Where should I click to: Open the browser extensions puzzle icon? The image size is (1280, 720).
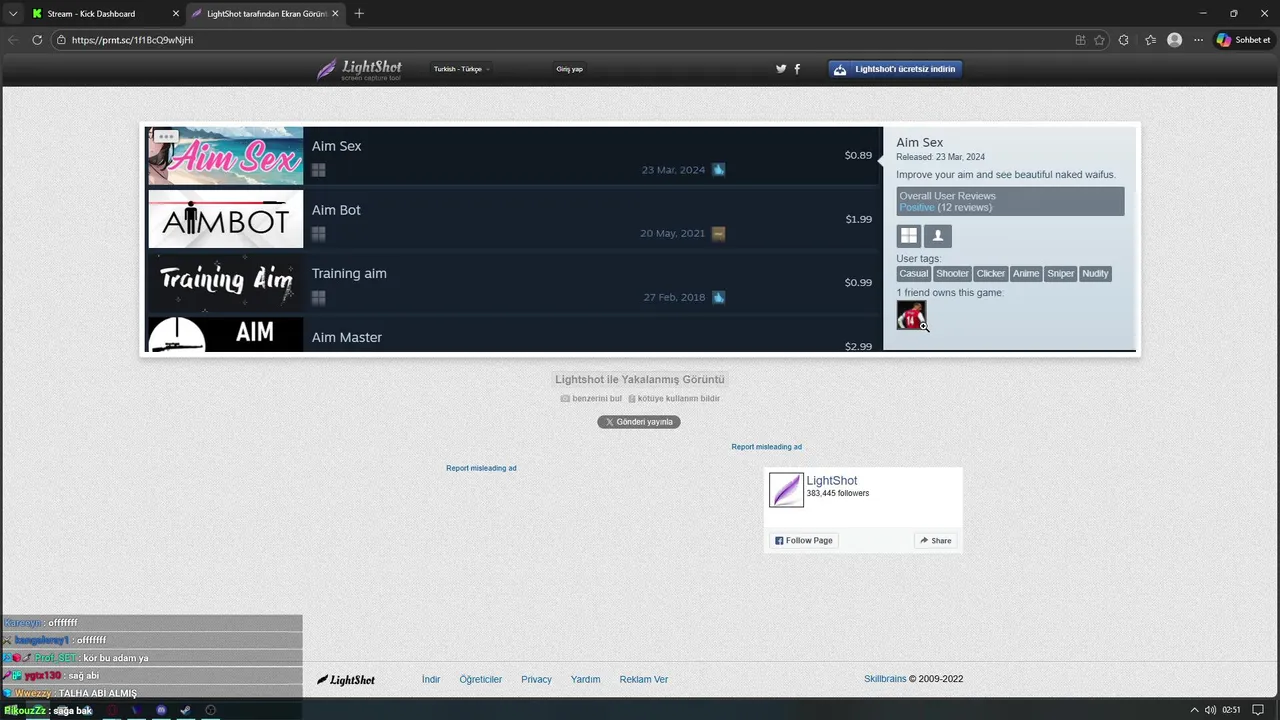(1123, 40)
